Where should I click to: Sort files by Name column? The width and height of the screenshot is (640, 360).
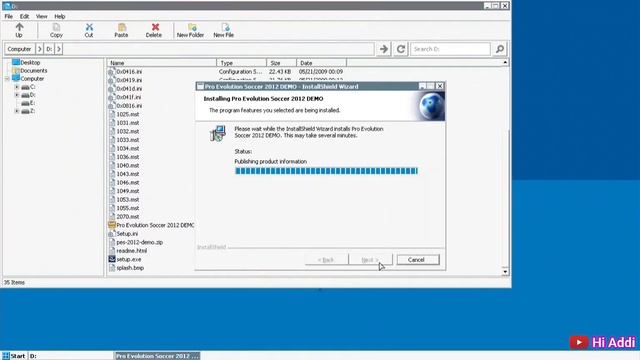pos(162,63)
